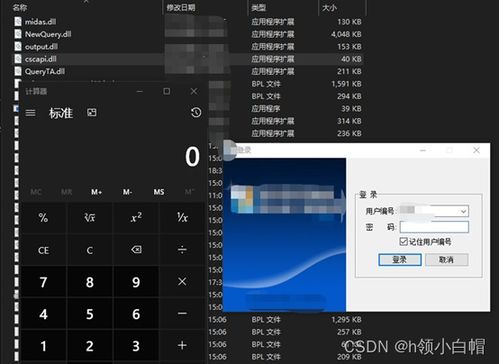This screenshot has width=499, height=364.
Task: Close the login dialog window
Action: pyautogui.click(x=476, y=150)
